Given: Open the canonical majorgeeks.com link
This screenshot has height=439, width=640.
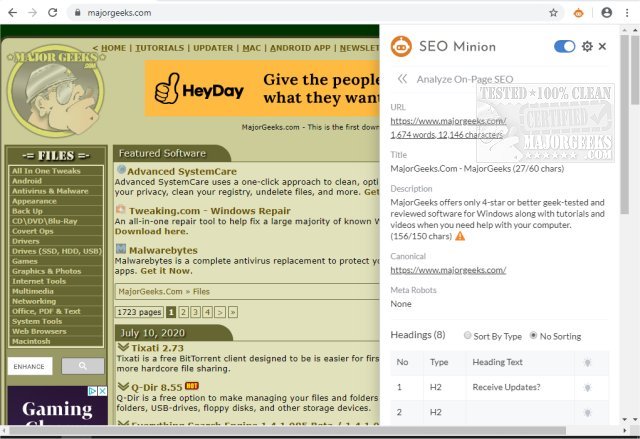Looking at the screenshot, I should [x=448, y=270].
